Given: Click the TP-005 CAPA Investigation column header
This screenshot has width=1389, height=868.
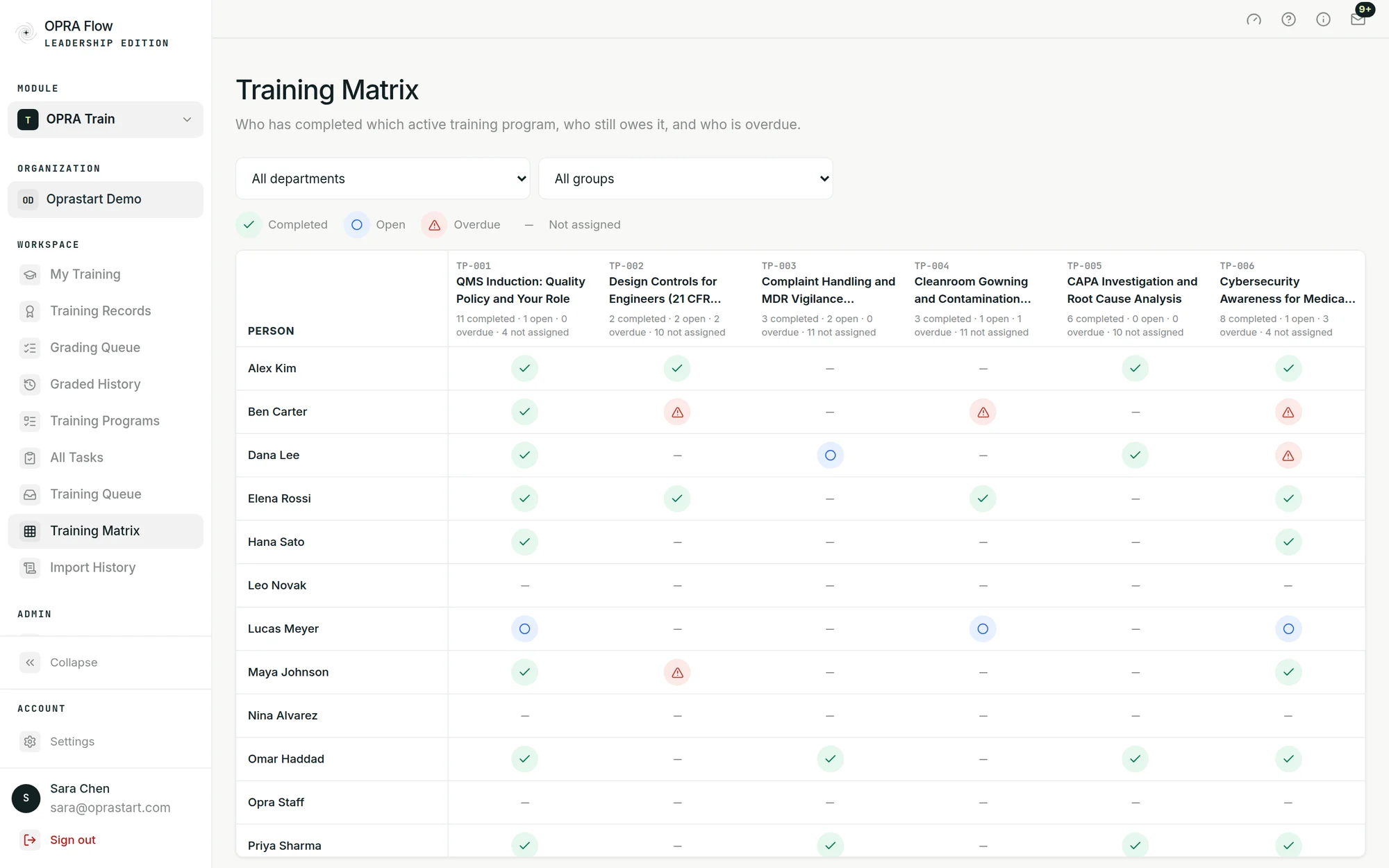Looking at the screenshot, I should 1136,299.
